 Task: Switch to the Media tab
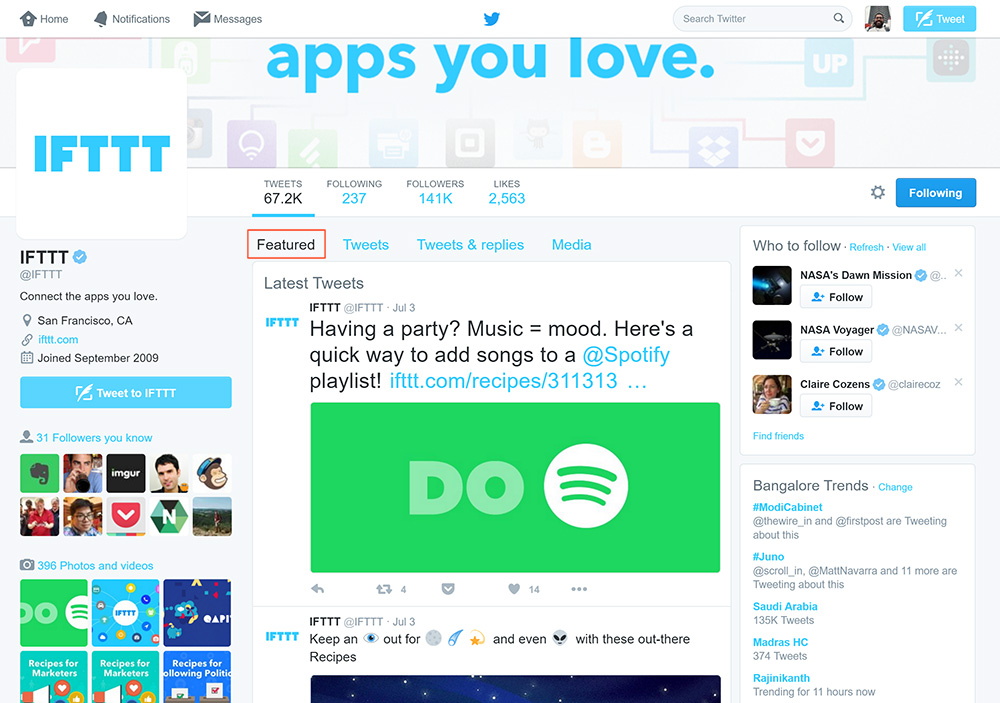tap(571, 245)
